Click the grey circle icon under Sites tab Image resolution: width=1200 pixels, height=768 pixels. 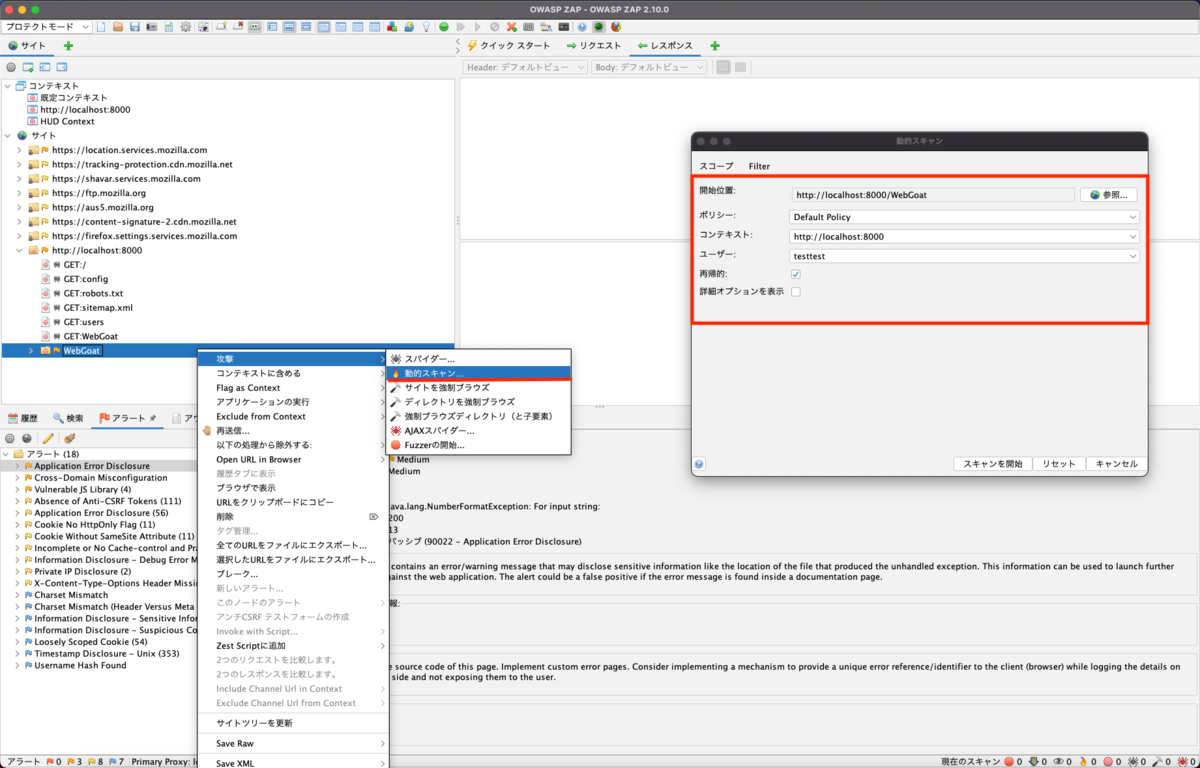[x=11, y=67]
